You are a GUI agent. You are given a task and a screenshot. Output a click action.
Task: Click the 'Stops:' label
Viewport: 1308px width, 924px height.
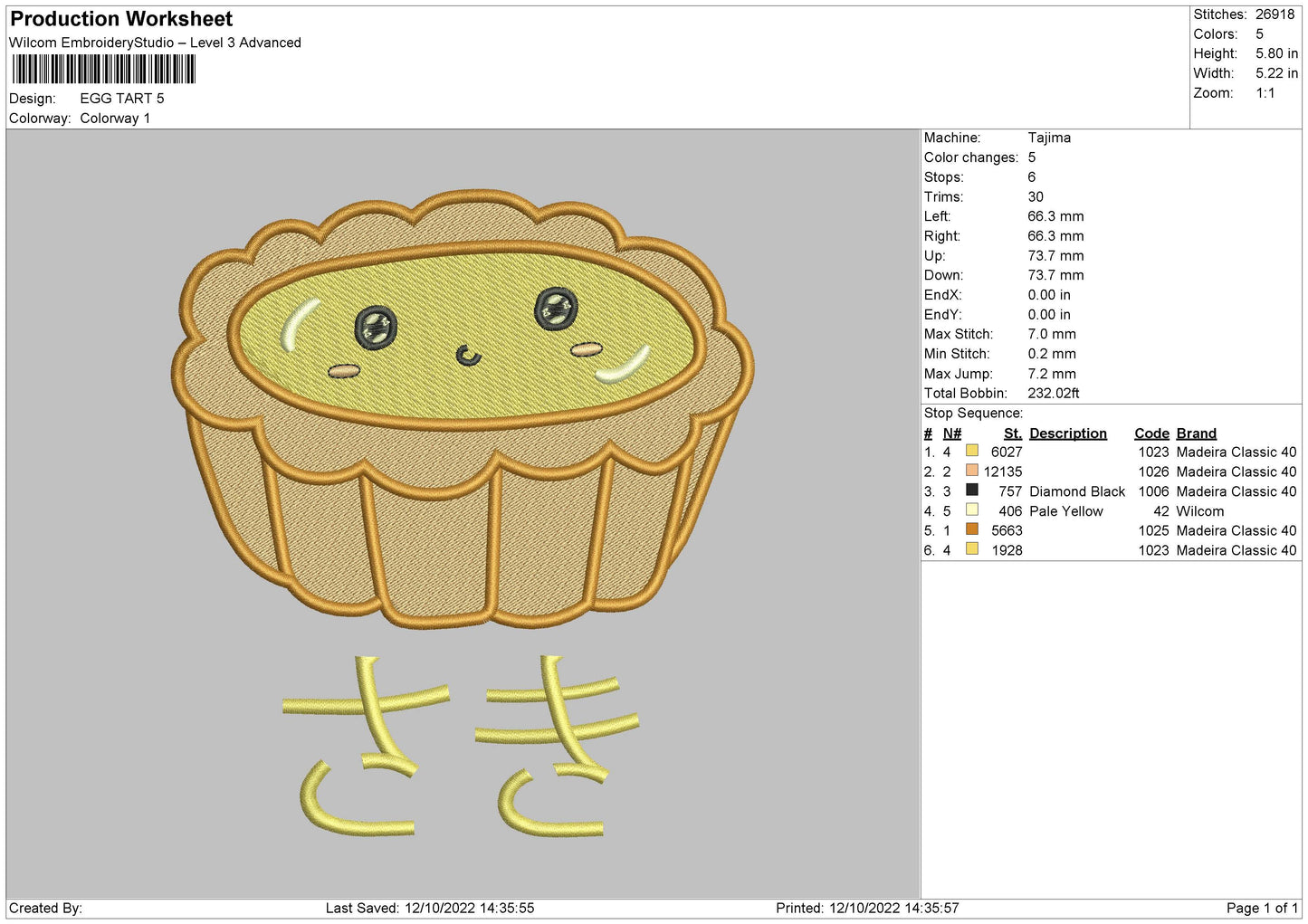944,177
